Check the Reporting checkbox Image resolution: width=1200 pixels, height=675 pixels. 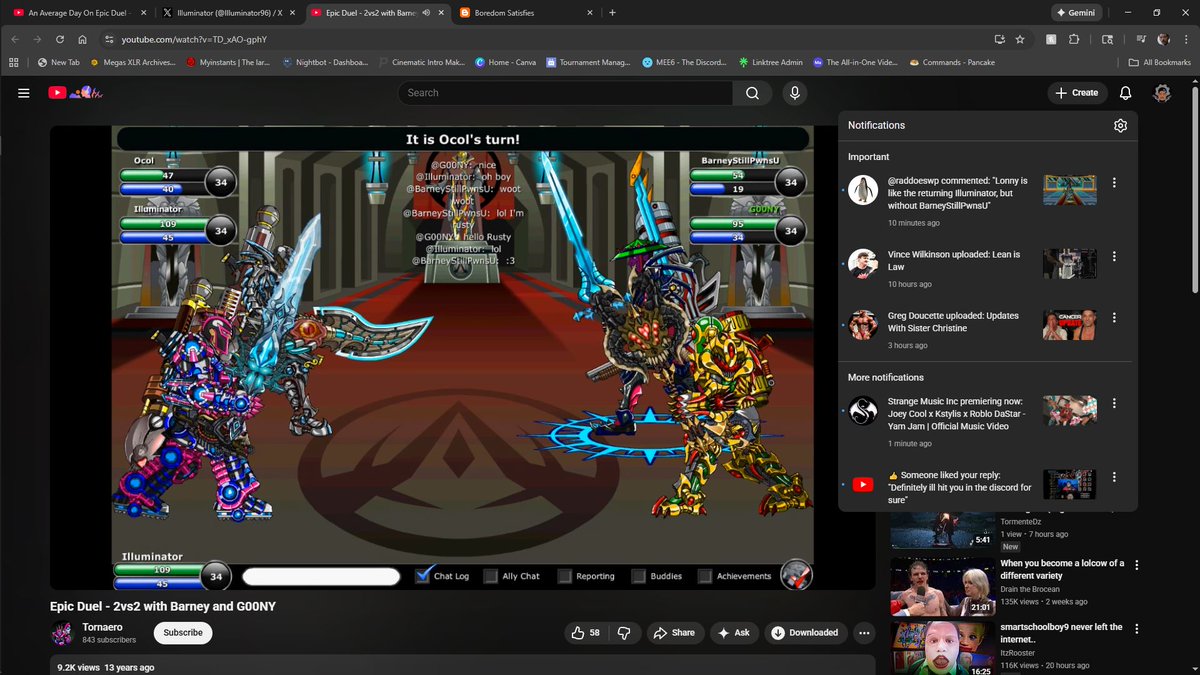tap(565, 576)
